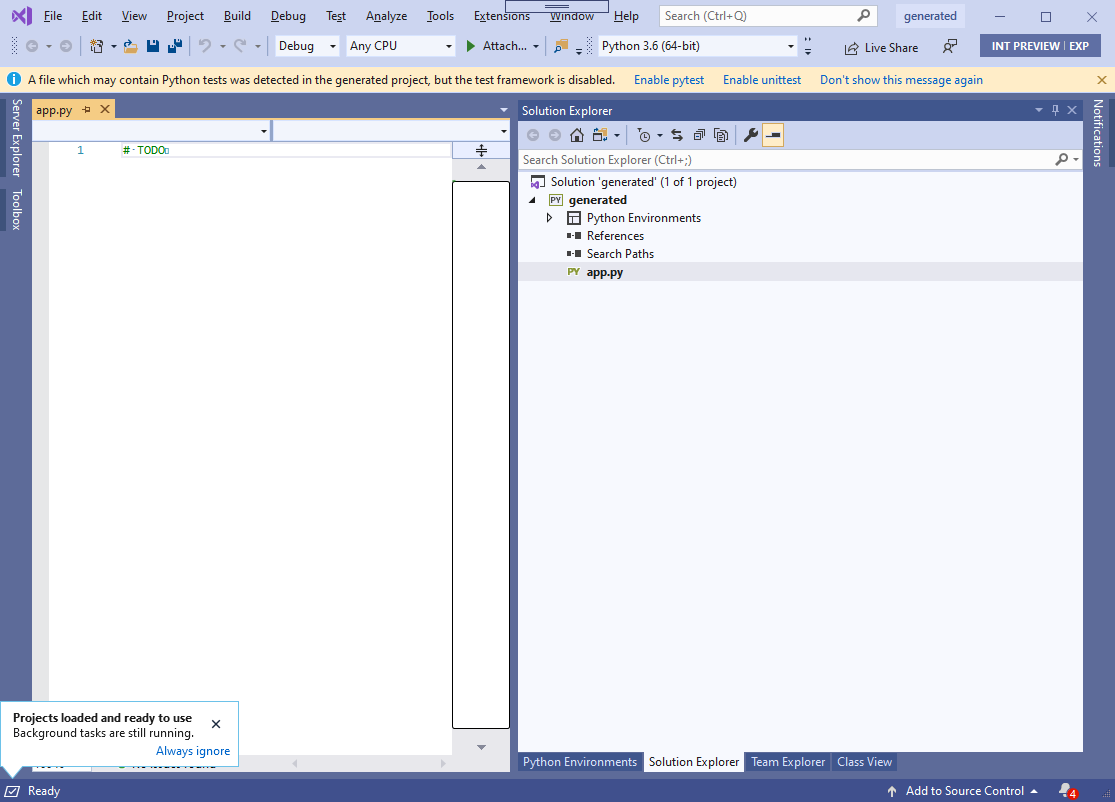Open the Analyze menu

click(386, 16)
